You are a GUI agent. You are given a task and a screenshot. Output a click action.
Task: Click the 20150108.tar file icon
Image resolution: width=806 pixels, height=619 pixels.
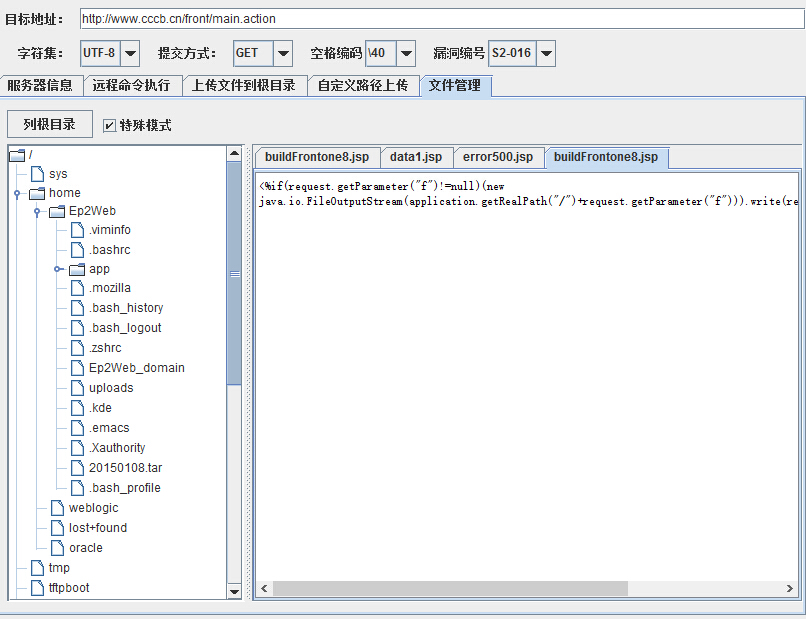(x=78, y=468)
